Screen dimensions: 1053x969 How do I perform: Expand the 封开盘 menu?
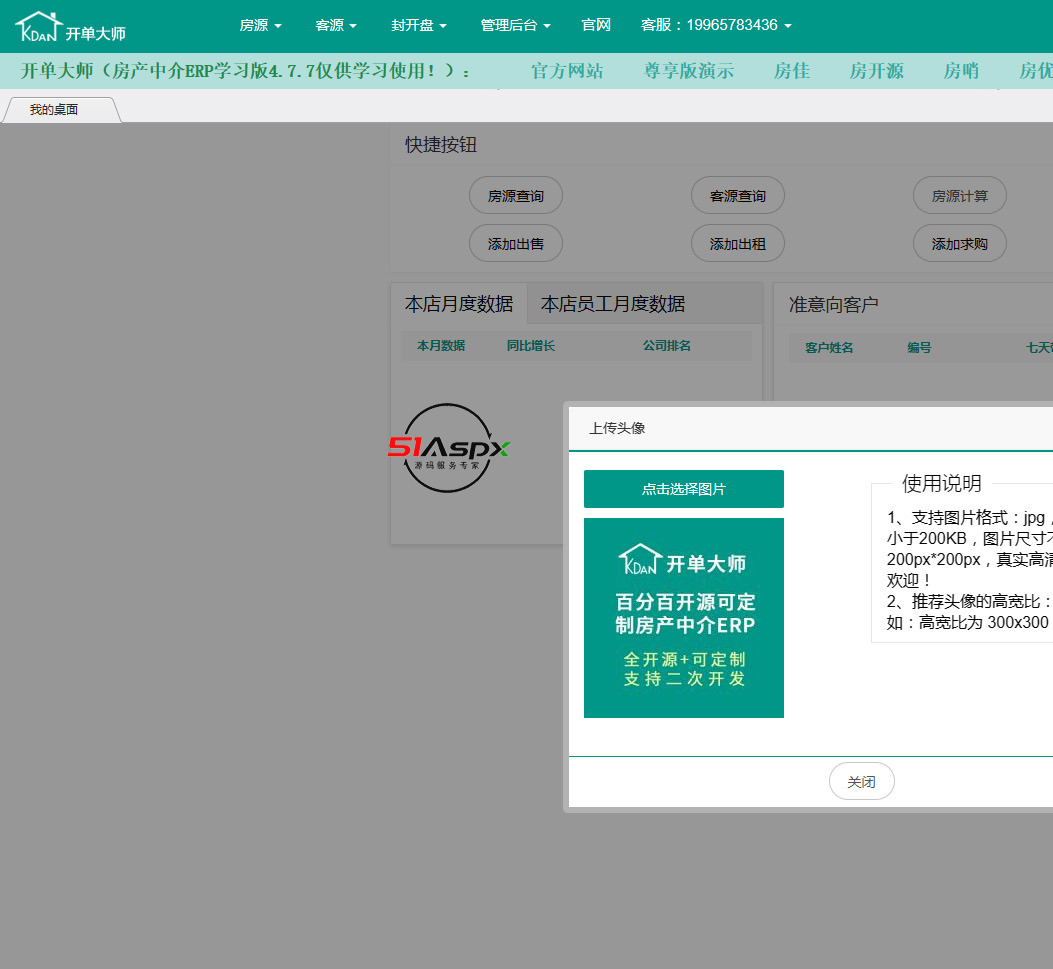click(418, 25)
